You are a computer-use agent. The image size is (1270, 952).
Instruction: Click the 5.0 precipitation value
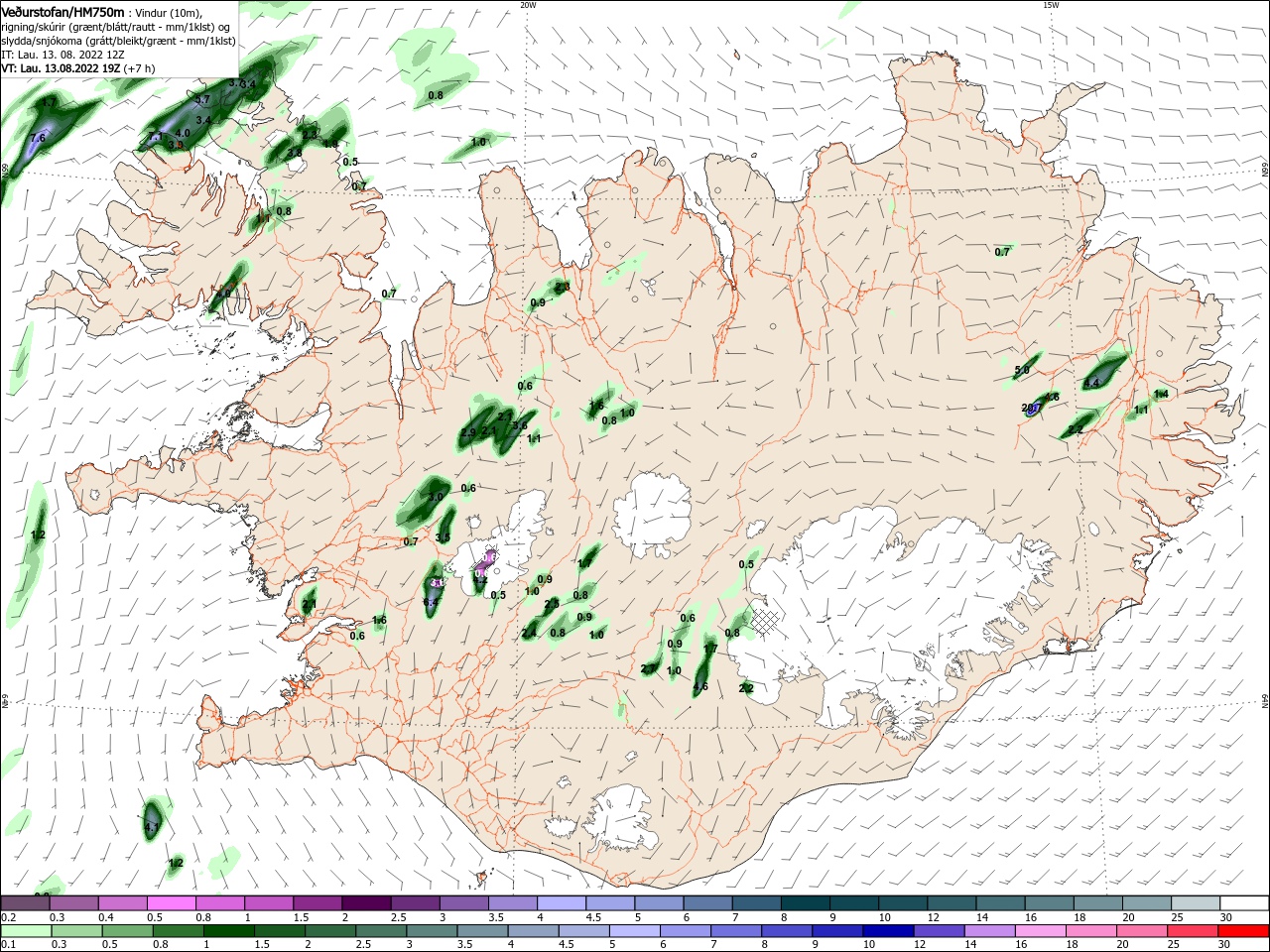1022,371
